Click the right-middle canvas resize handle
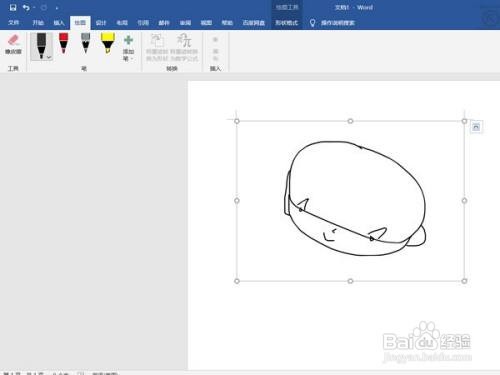This screenshot has height=375, width=500. (464, 201)
